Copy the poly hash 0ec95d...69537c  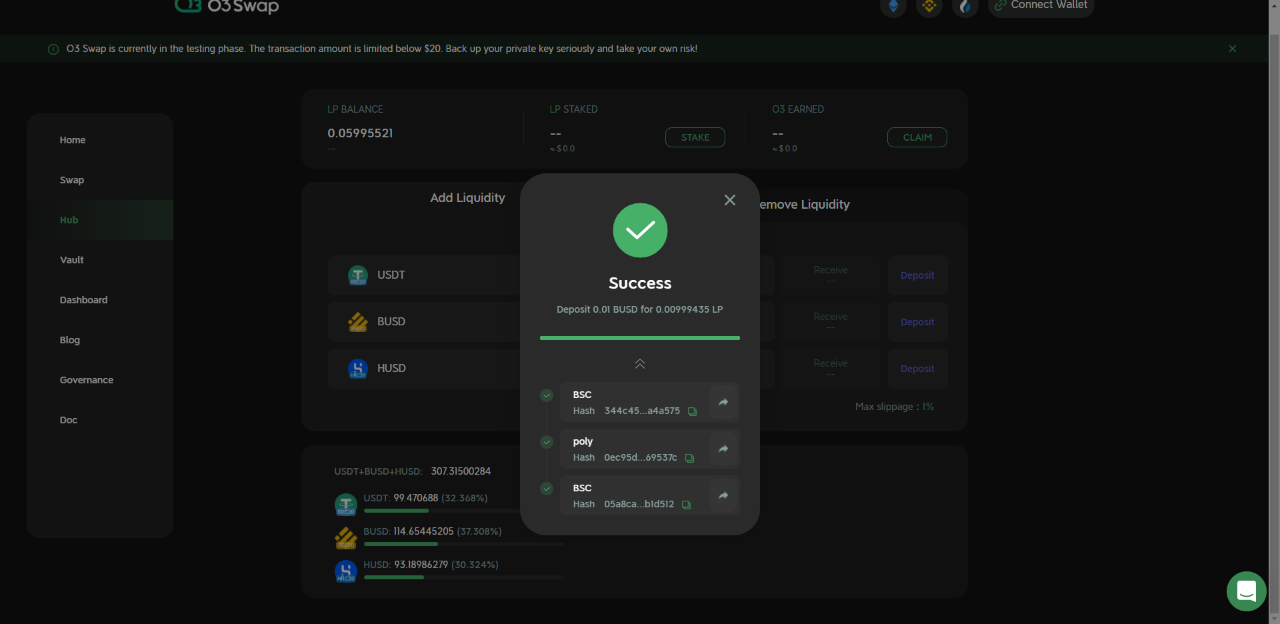tap(689, 458)
